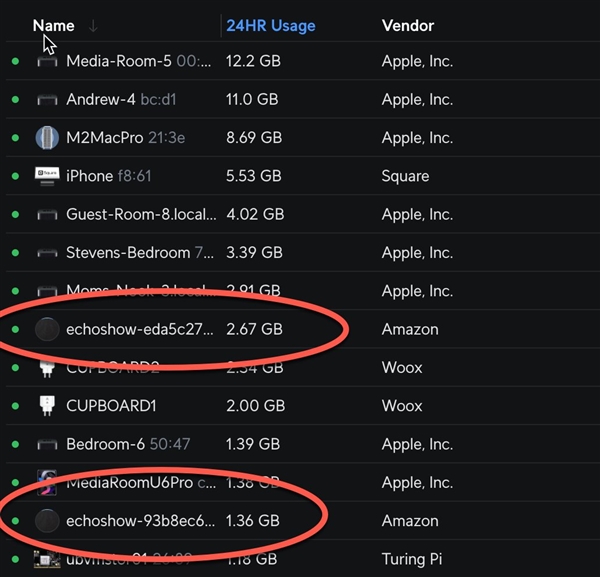Viewport: 600px width, 577px height.
Task: Click the echoshow-93b8ec6 round device icon
Action: coord(47,521)
